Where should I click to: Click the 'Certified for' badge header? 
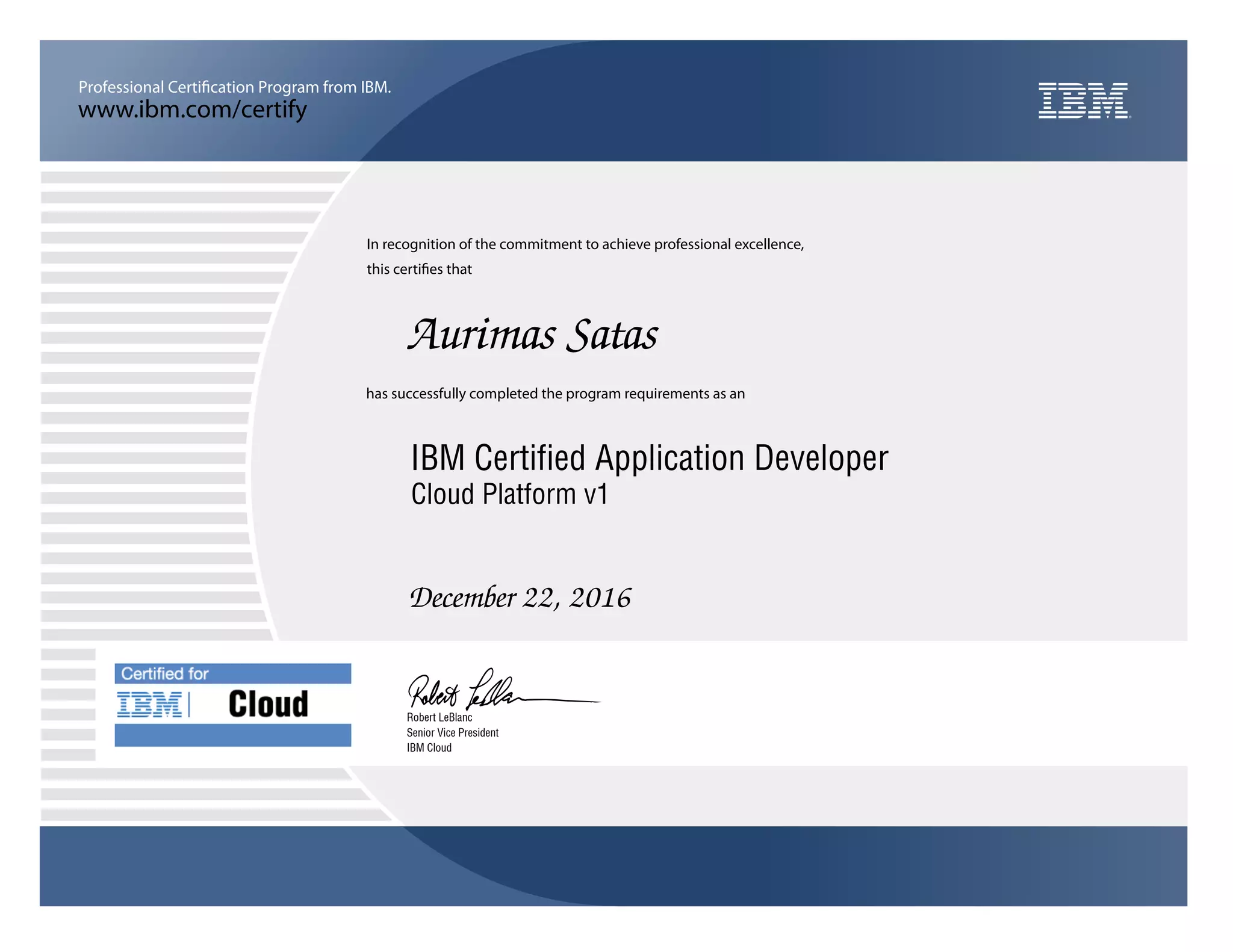232,673
